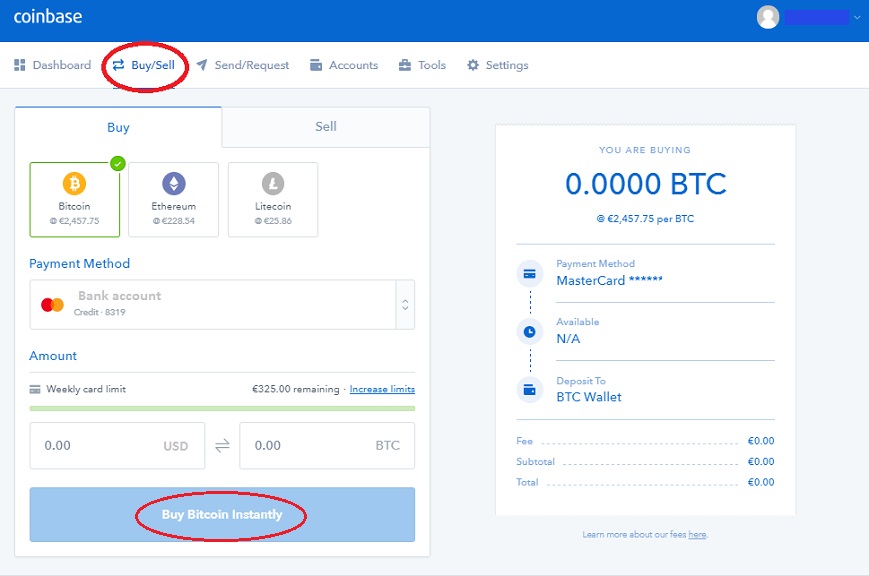The height and width of the screenshot is (576, 869).
Task: Click the Amount heading
Action: coord(53,356)
